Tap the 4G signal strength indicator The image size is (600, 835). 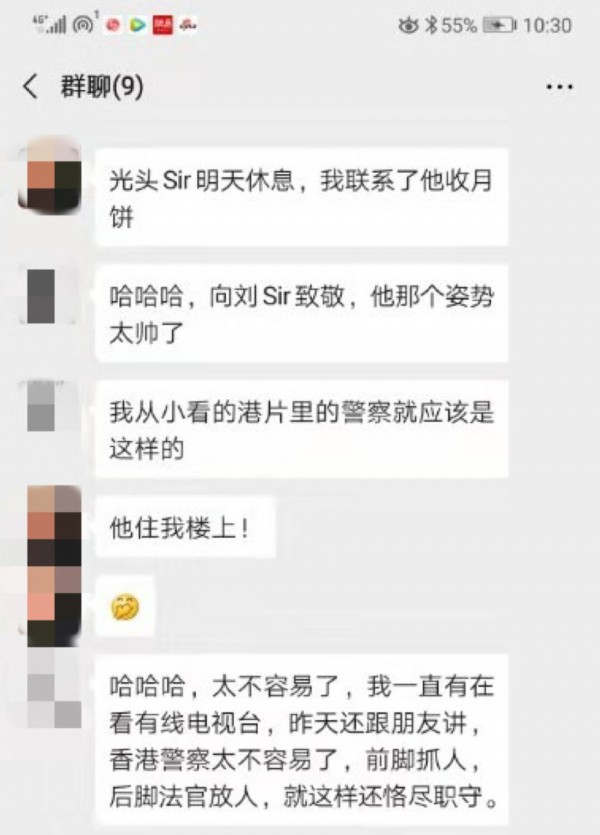50,24
